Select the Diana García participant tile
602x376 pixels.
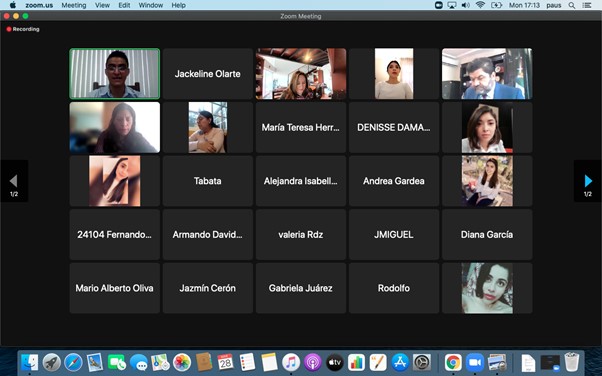[487, 234]
